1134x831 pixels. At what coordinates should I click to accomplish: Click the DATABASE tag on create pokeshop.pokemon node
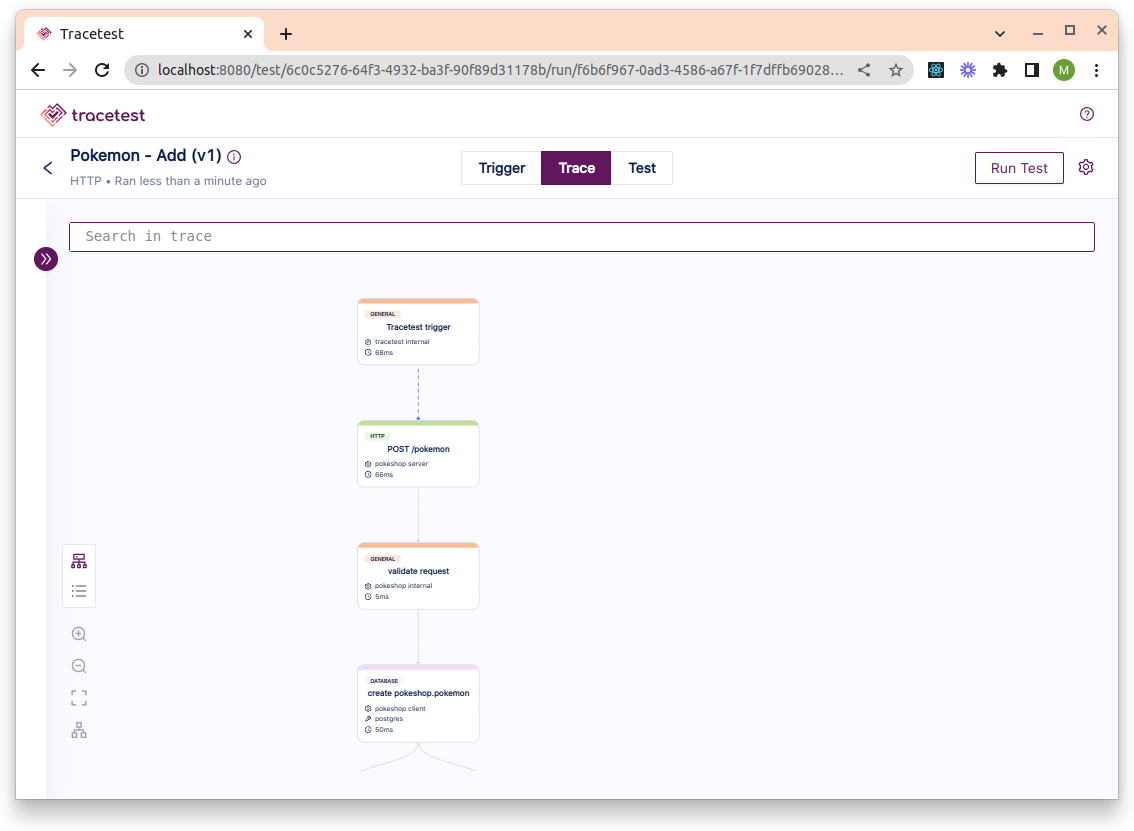click(x=384, y=681)
